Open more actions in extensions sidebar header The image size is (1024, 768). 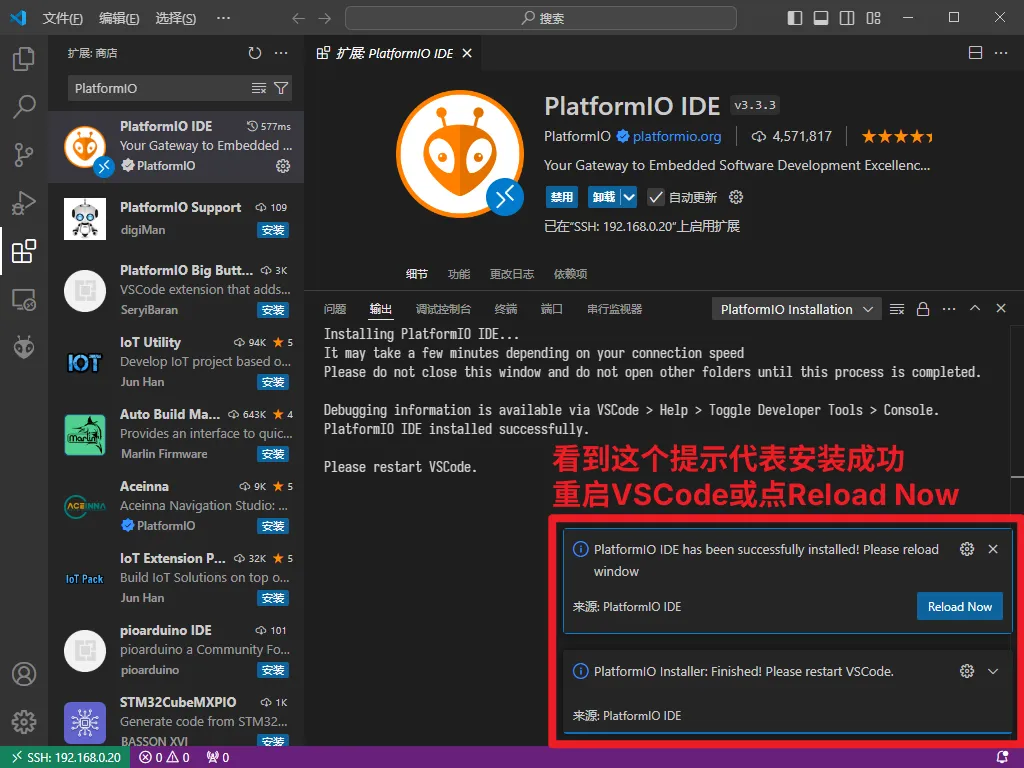click(281, 53)
